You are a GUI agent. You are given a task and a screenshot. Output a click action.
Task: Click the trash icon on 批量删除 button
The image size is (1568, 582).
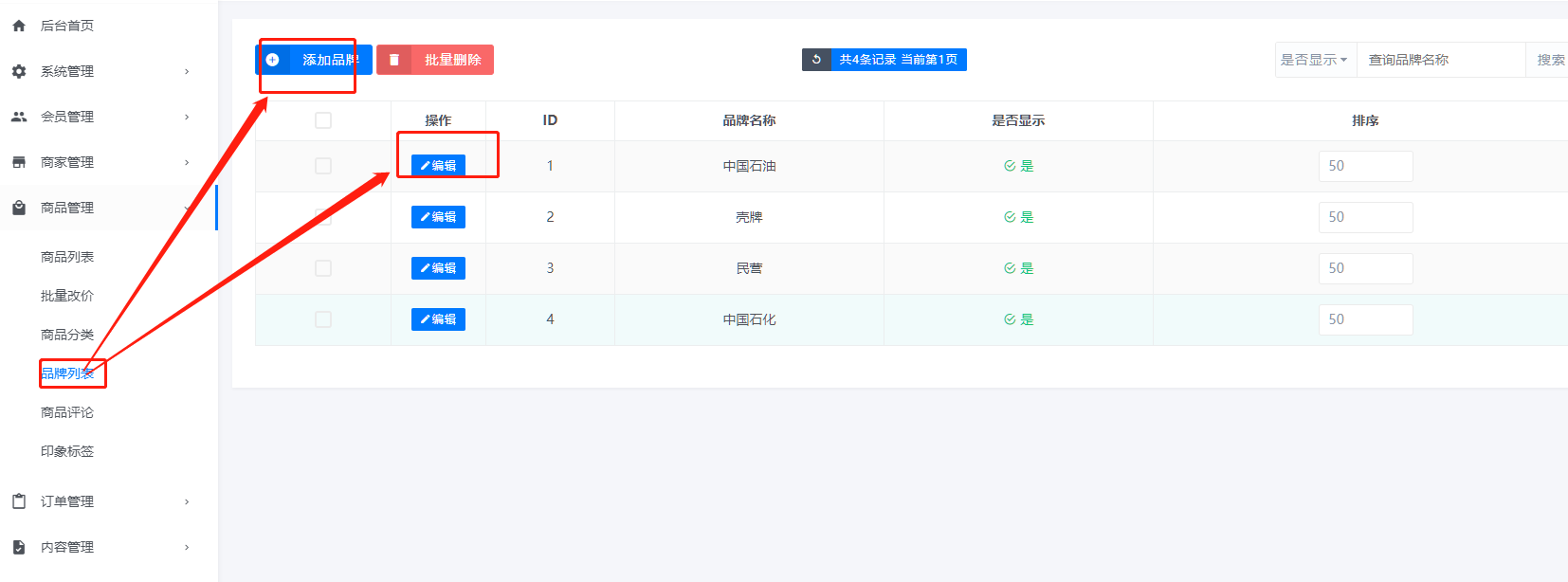pyautogui.click(x=393, y=60)
